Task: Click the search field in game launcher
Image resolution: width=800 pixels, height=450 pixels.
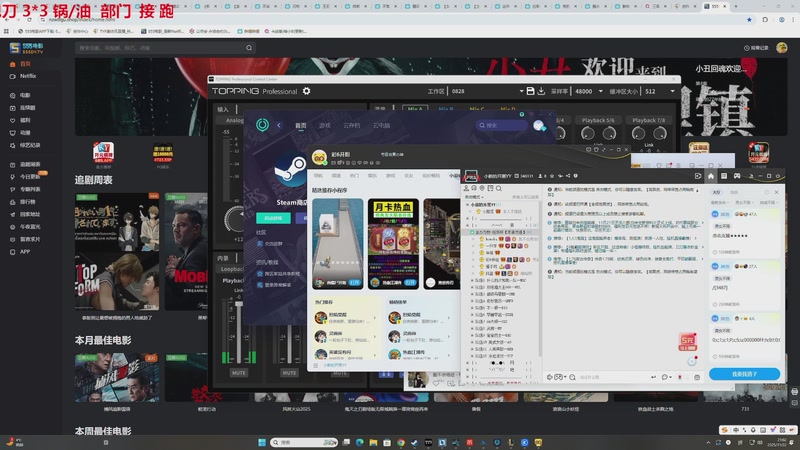Action: [x=502, y=125]
